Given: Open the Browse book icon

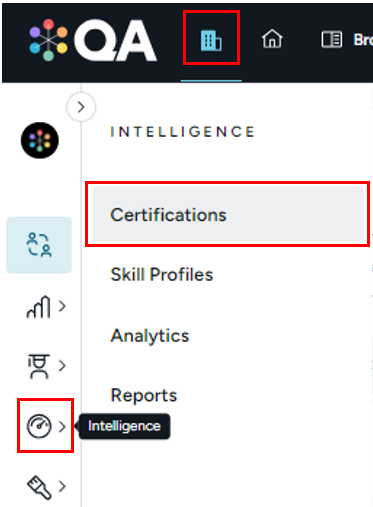Looking at the screenshot, I should [331, 40].
